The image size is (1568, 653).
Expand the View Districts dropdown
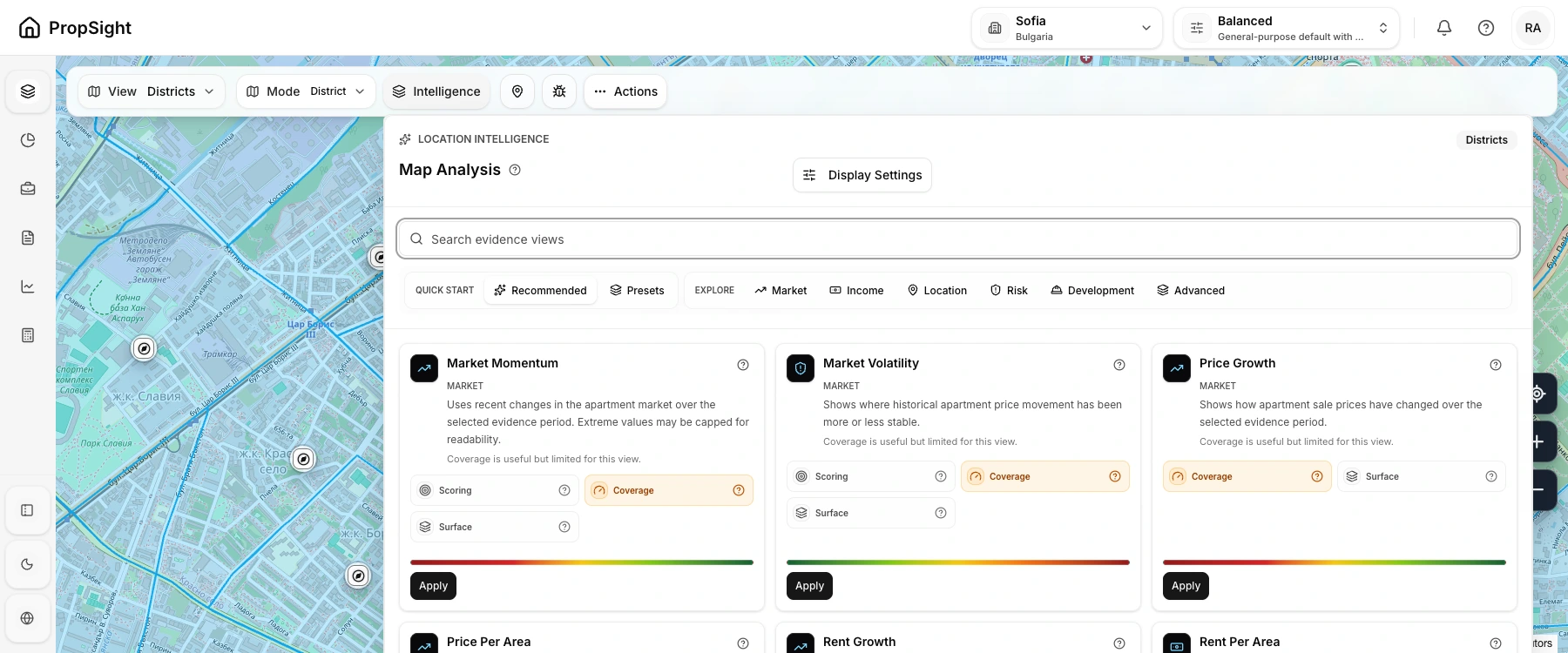[x=152, y=91]
